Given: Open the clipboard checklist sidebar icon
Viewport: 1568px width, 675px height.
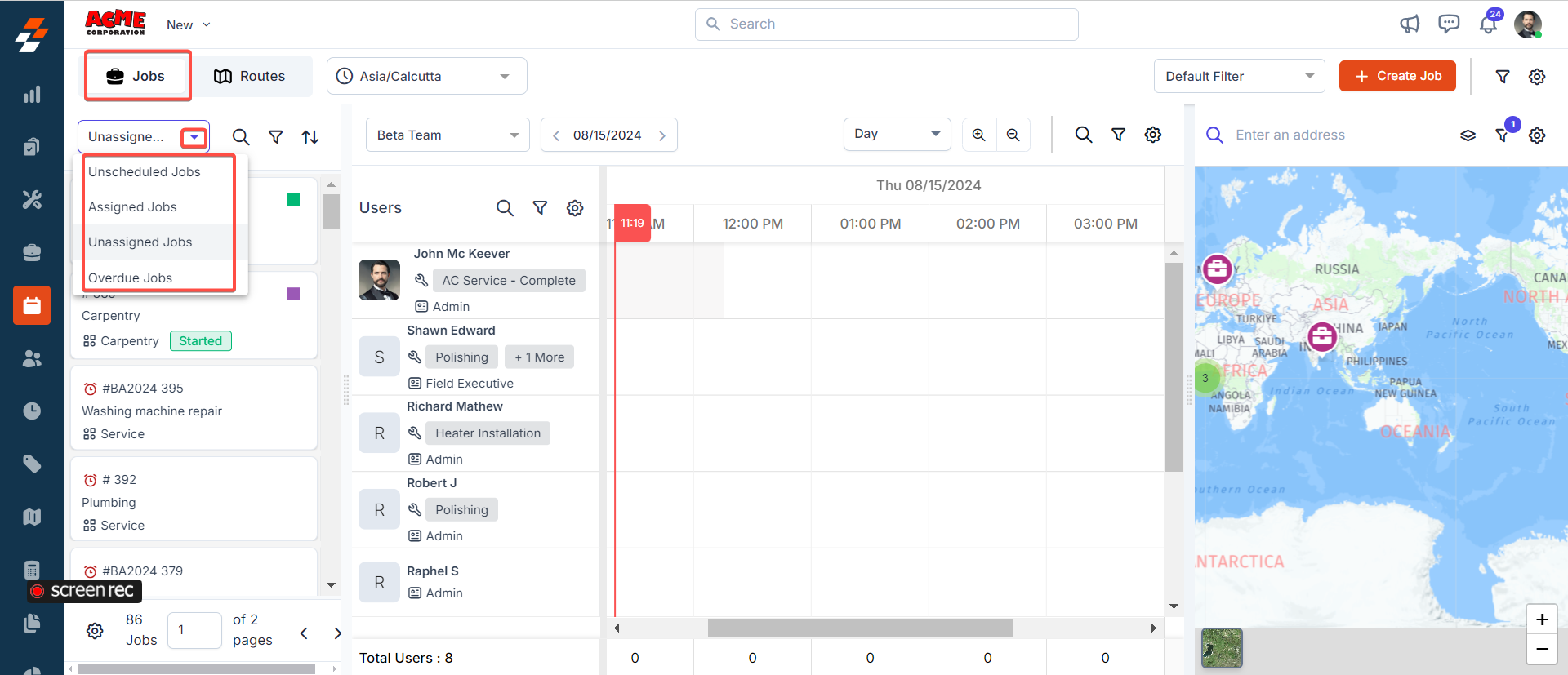Looking at the screenshot, I should tap(32, 147).
